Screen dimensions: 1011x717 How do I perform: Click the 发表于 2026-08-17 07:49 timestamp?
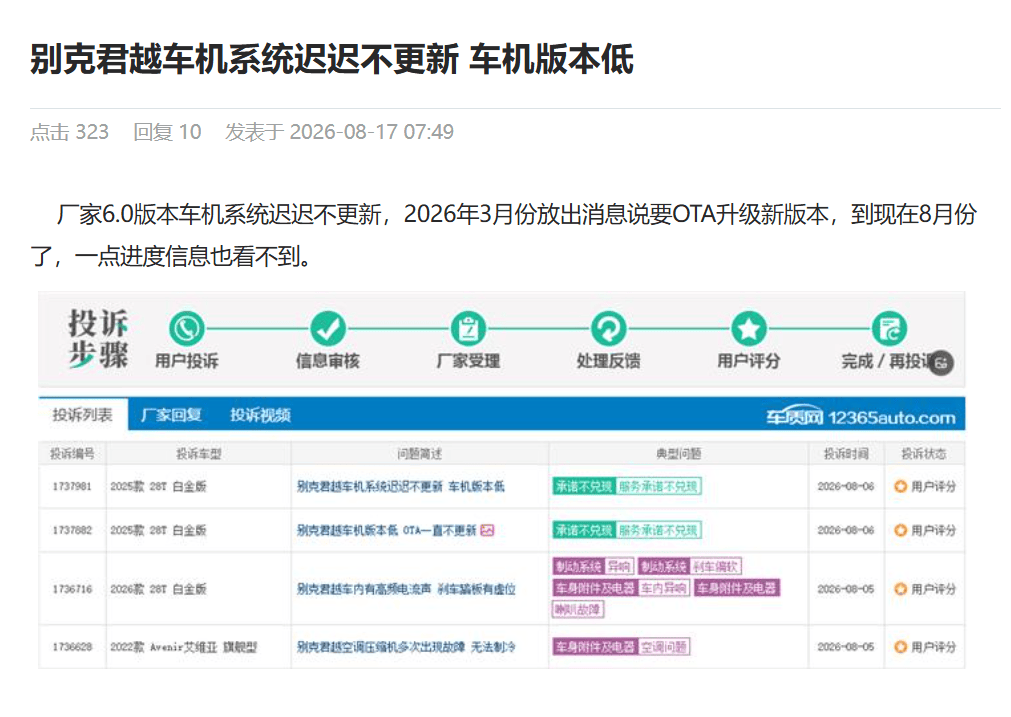(x=339, y=132)
